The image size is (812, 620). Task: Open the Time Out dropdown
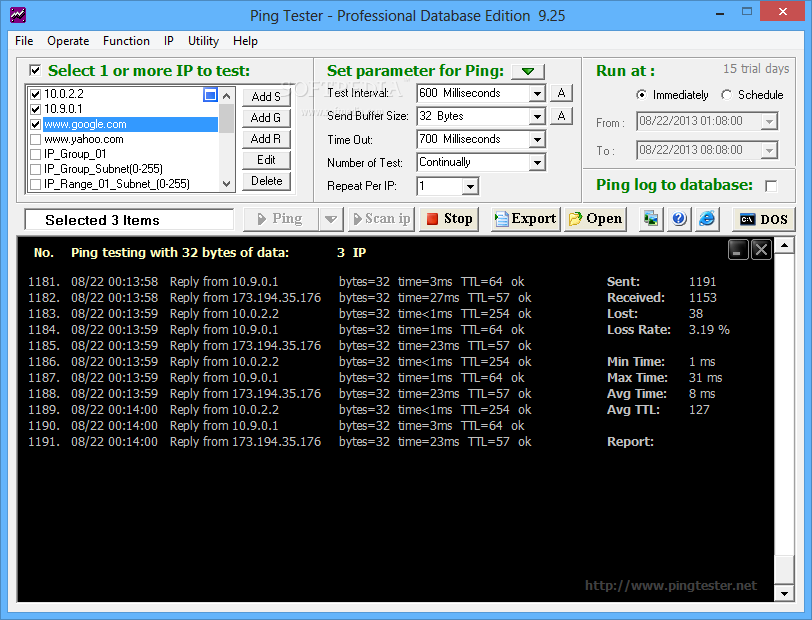(537, 139)
